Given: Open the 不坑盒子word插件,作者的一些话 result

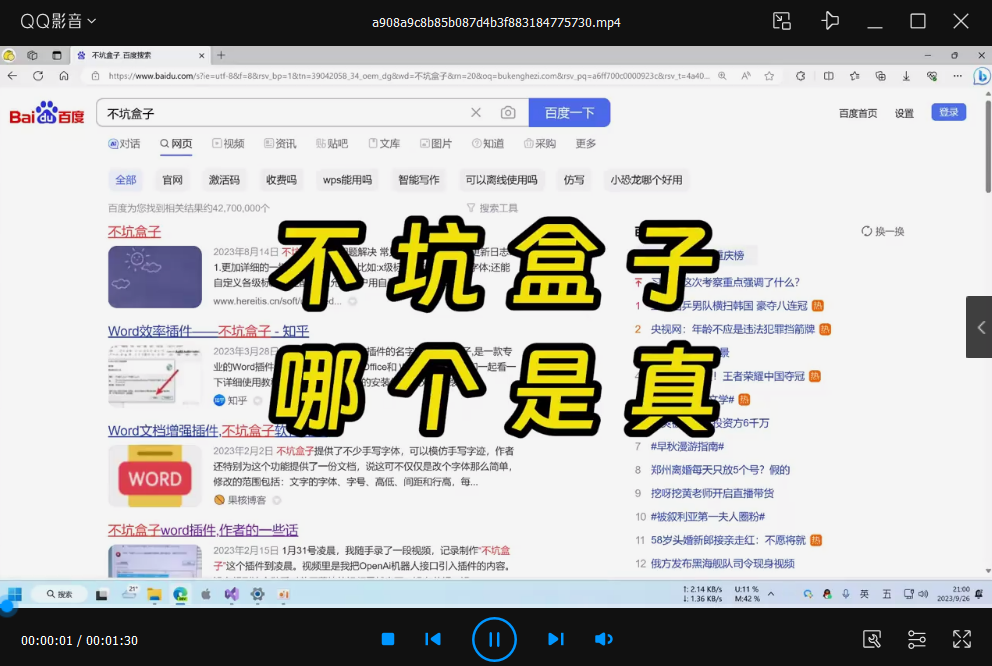Looking at the screenshot, I should (x=202, y=530).
